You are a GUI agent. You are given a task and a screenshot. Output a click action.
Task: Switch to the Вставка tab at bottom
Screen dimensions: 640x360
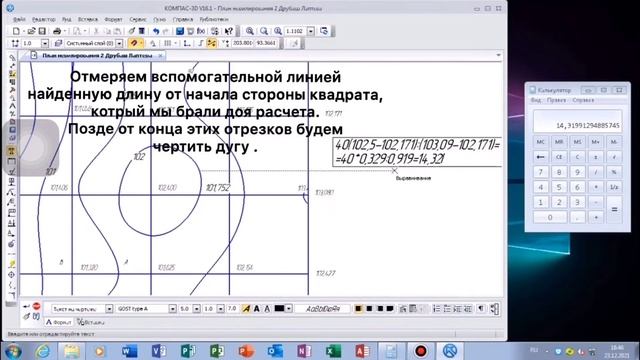[91, 322]
